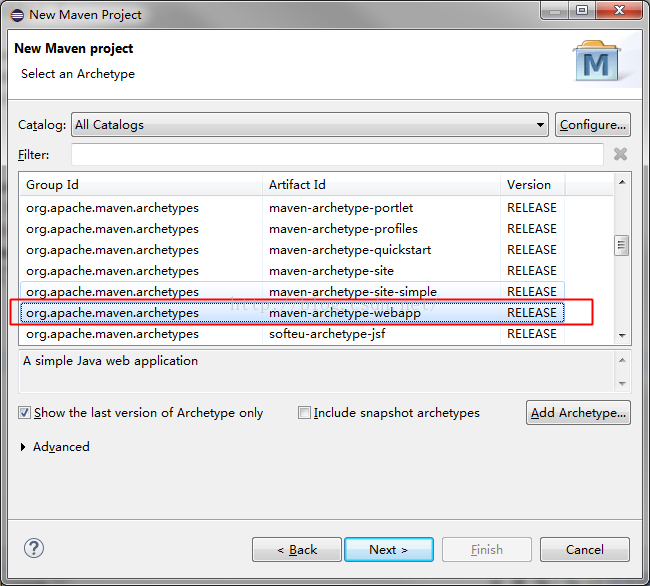This screenshot has height=586, width=650.
Task: Click the Configure... button
Action: click(593, 124)
